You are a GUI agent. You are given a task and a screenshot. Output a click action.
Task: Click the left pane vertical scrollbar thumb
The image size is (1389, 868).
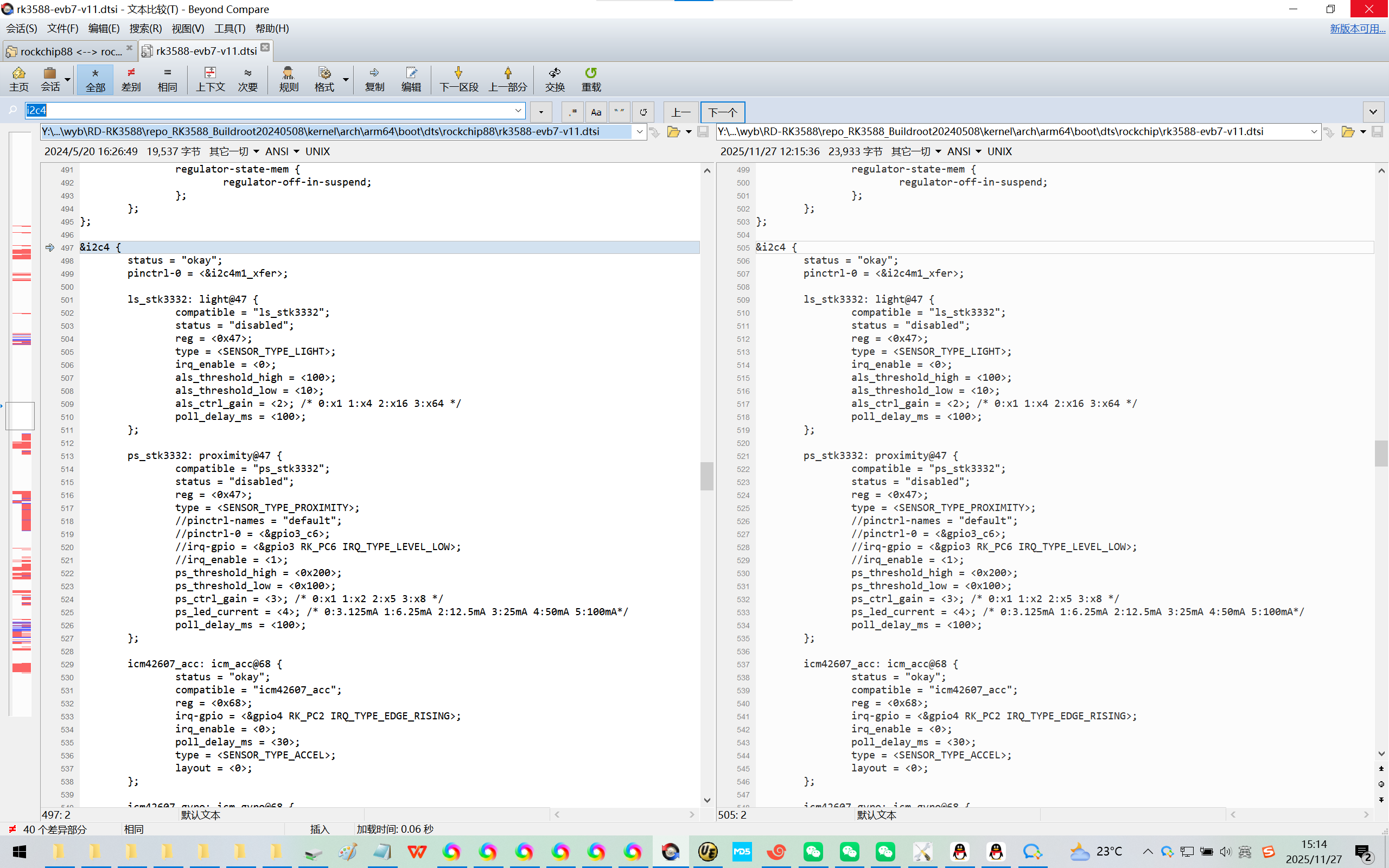pyautogui.click(x=706, y=475)
